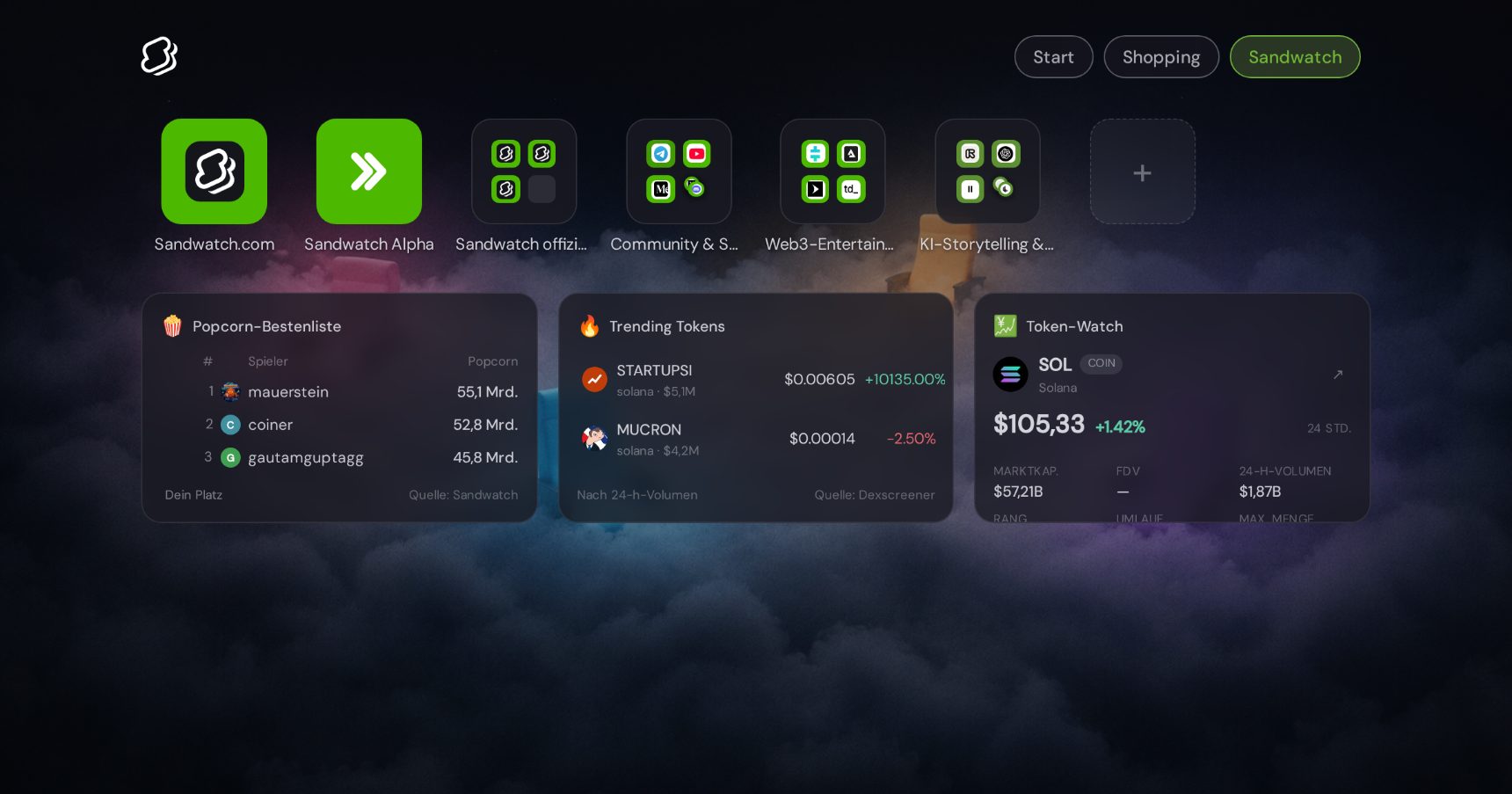Click the SOL price $105,33

1039,424
